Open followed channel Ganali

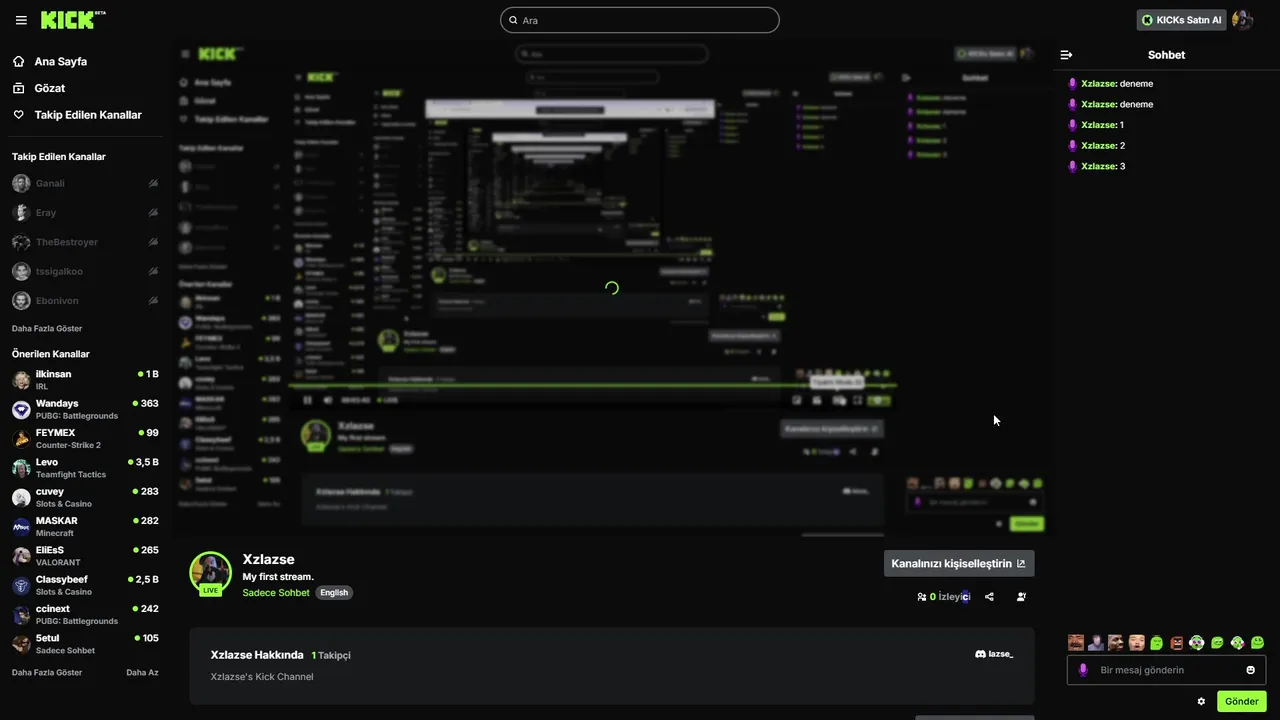pyautogui.click(x=84, y=183)
